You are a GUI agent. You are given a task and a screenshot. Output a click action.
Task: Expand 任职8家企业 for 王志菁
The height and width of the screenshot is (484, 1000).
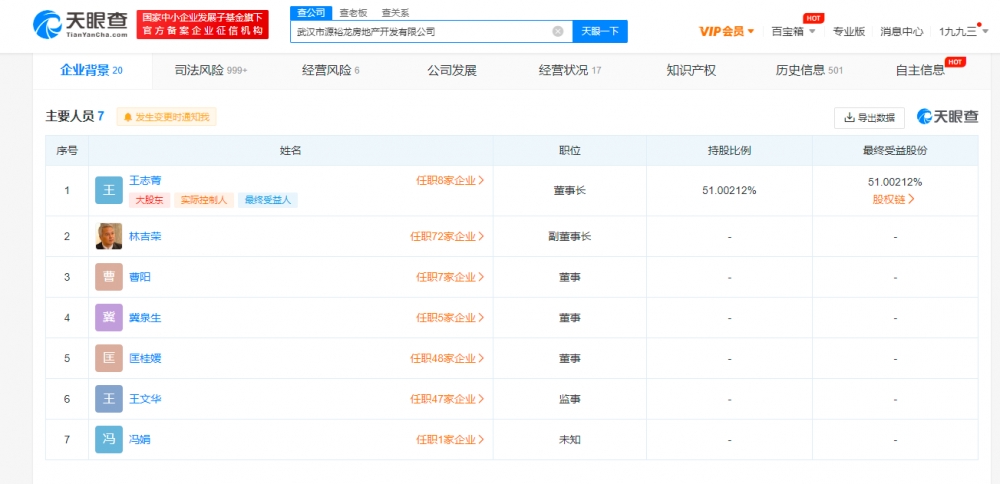[450, 180]
